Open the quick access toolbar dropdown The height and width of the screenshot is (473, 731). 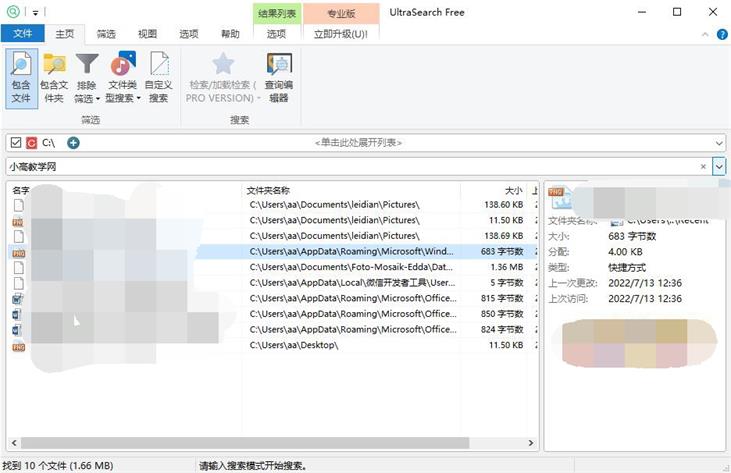[35, 13]
